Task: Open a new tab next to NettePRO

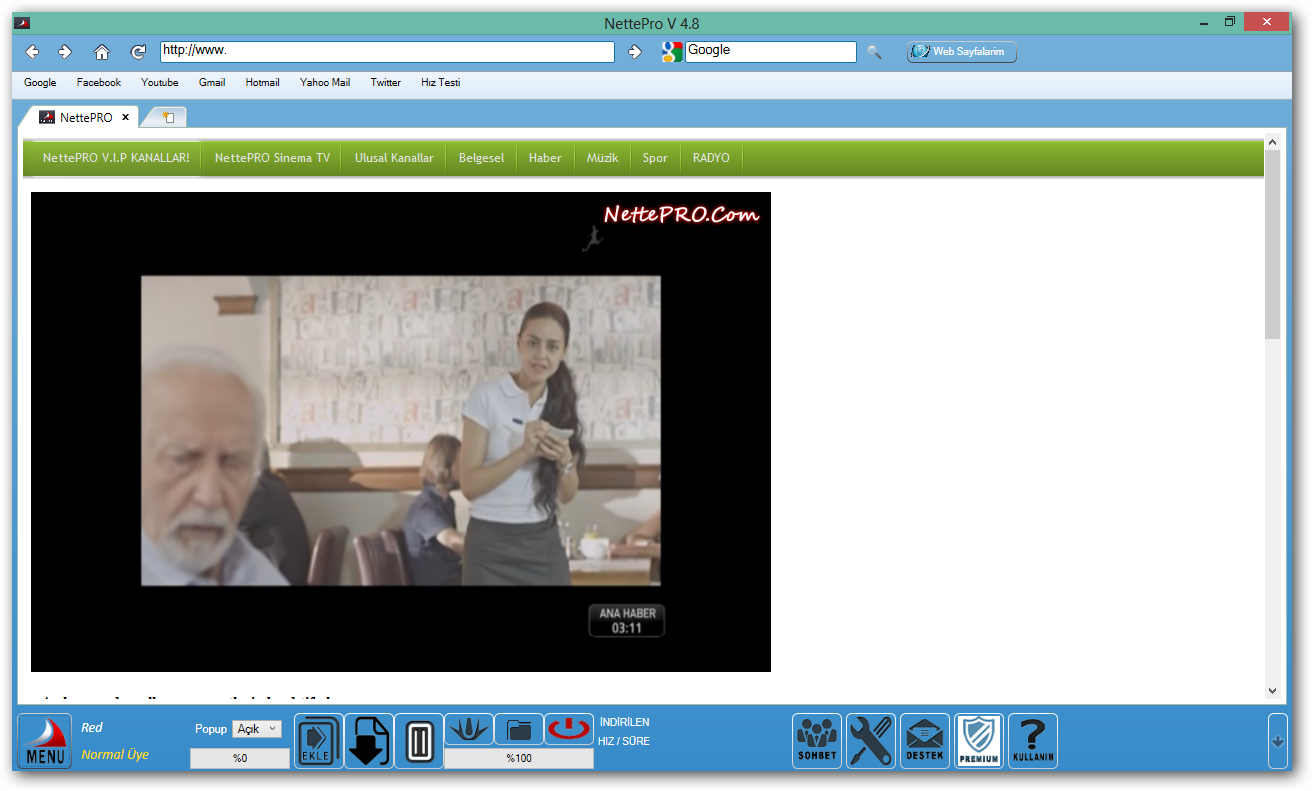Action: (x=168, y=117)
